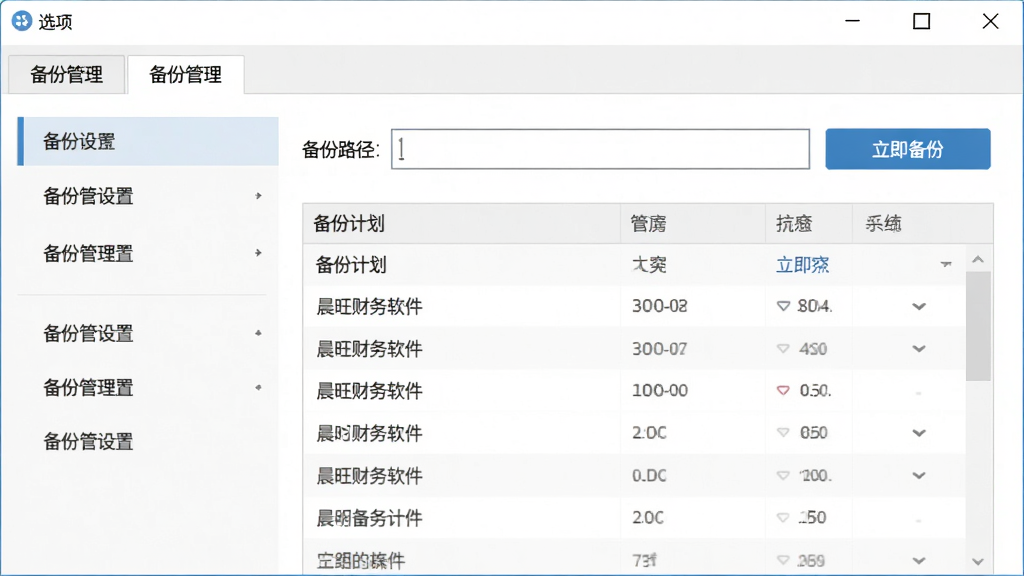
Task: Select the 晨明备务计件 row name
Action: click(370, 518)
